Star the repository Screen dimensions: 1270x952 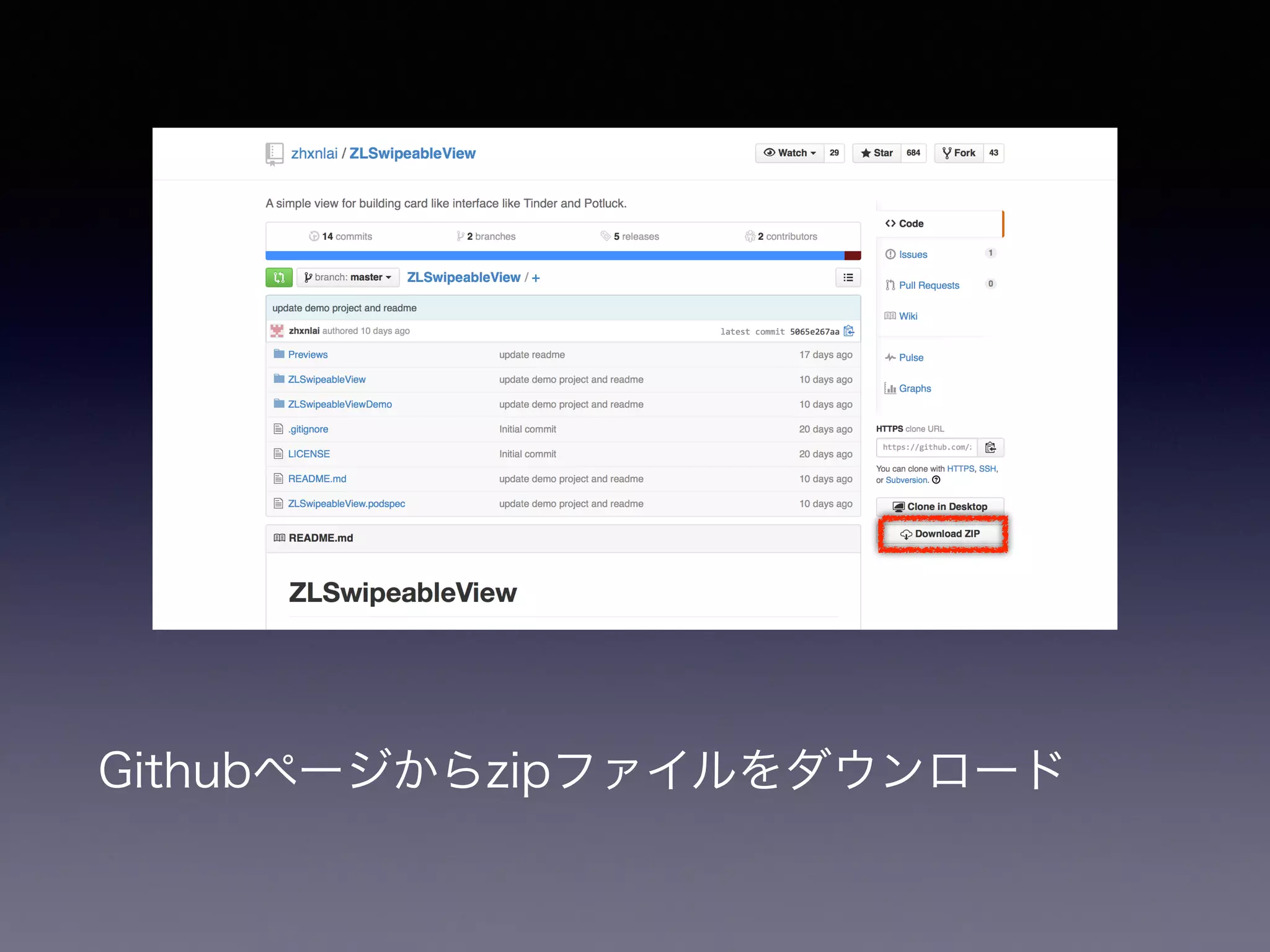(x=876, y=153)
